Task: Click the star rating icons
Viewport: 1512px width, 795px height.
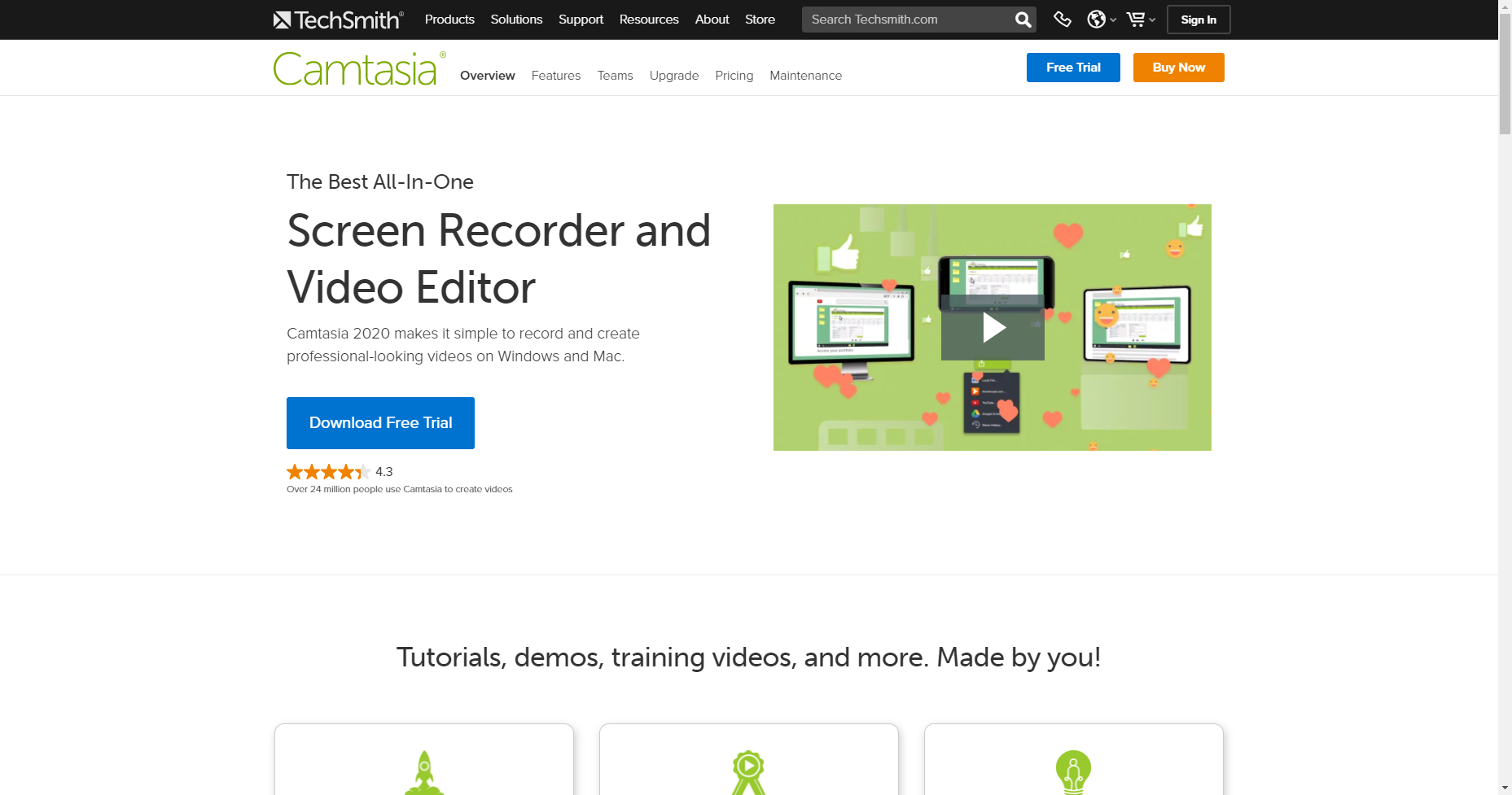Action: coord(328,472)
